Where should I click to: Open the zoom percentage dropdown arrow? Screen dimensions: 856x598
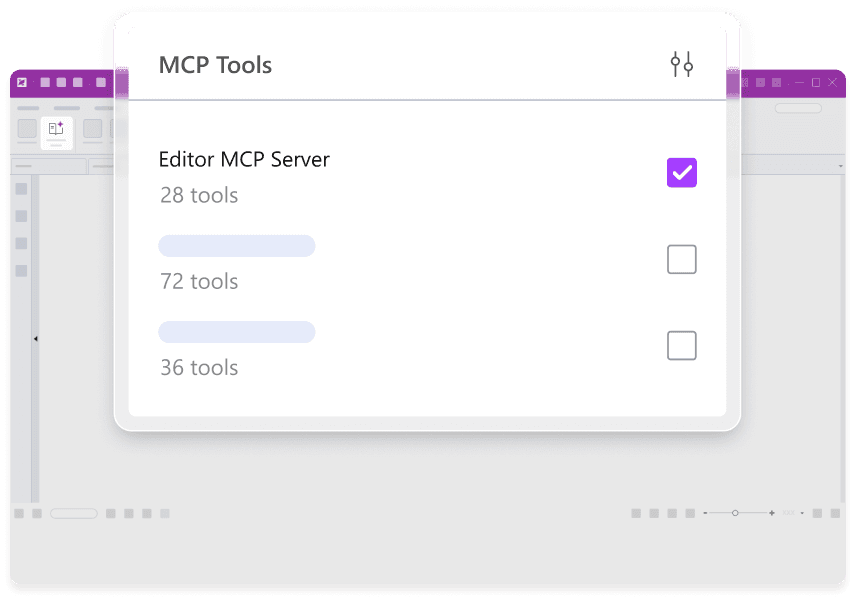click(802, 513)
